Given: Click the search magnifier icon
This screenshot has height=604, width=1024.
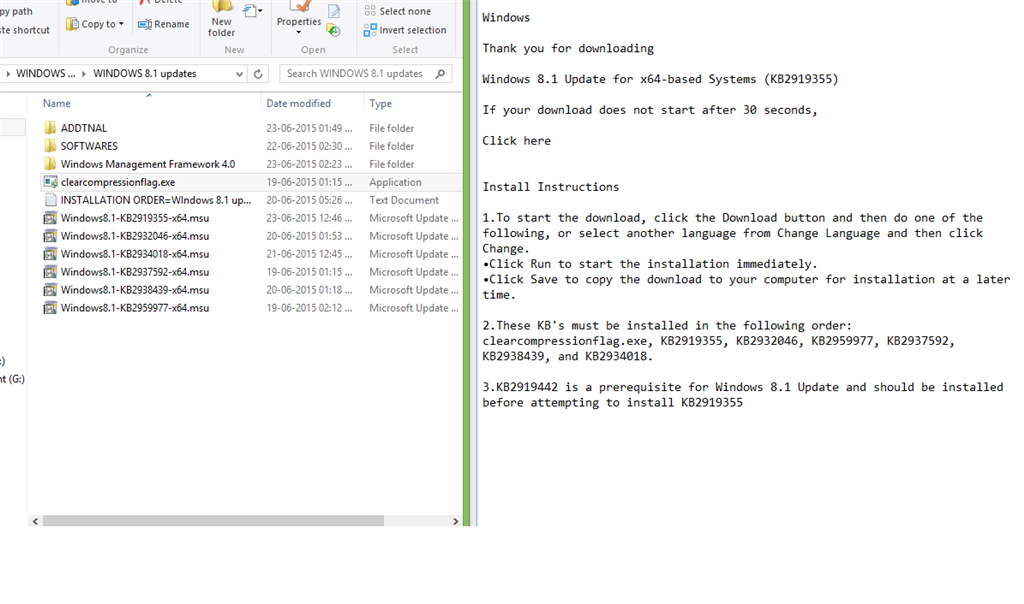Looking at the screenshot, I should click(441, 74).
